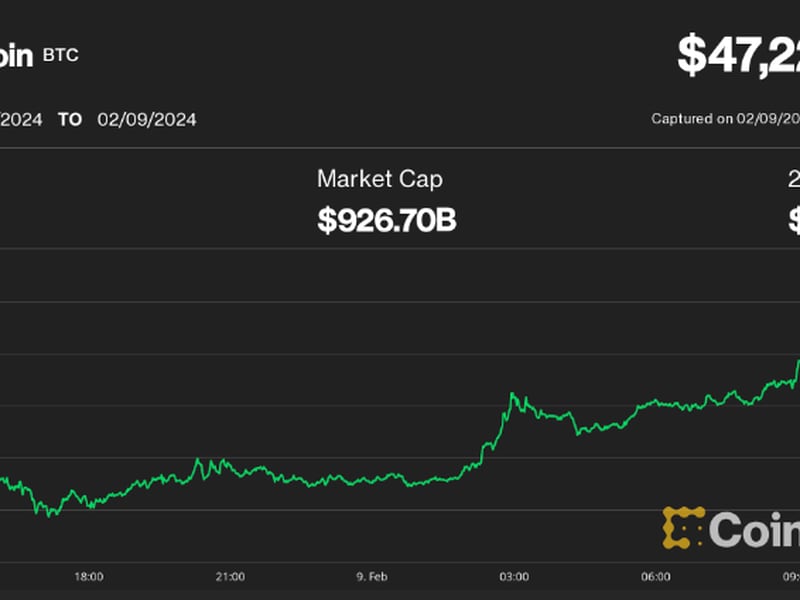
Task: Toggle the green price line visibility
Action: 300,480
